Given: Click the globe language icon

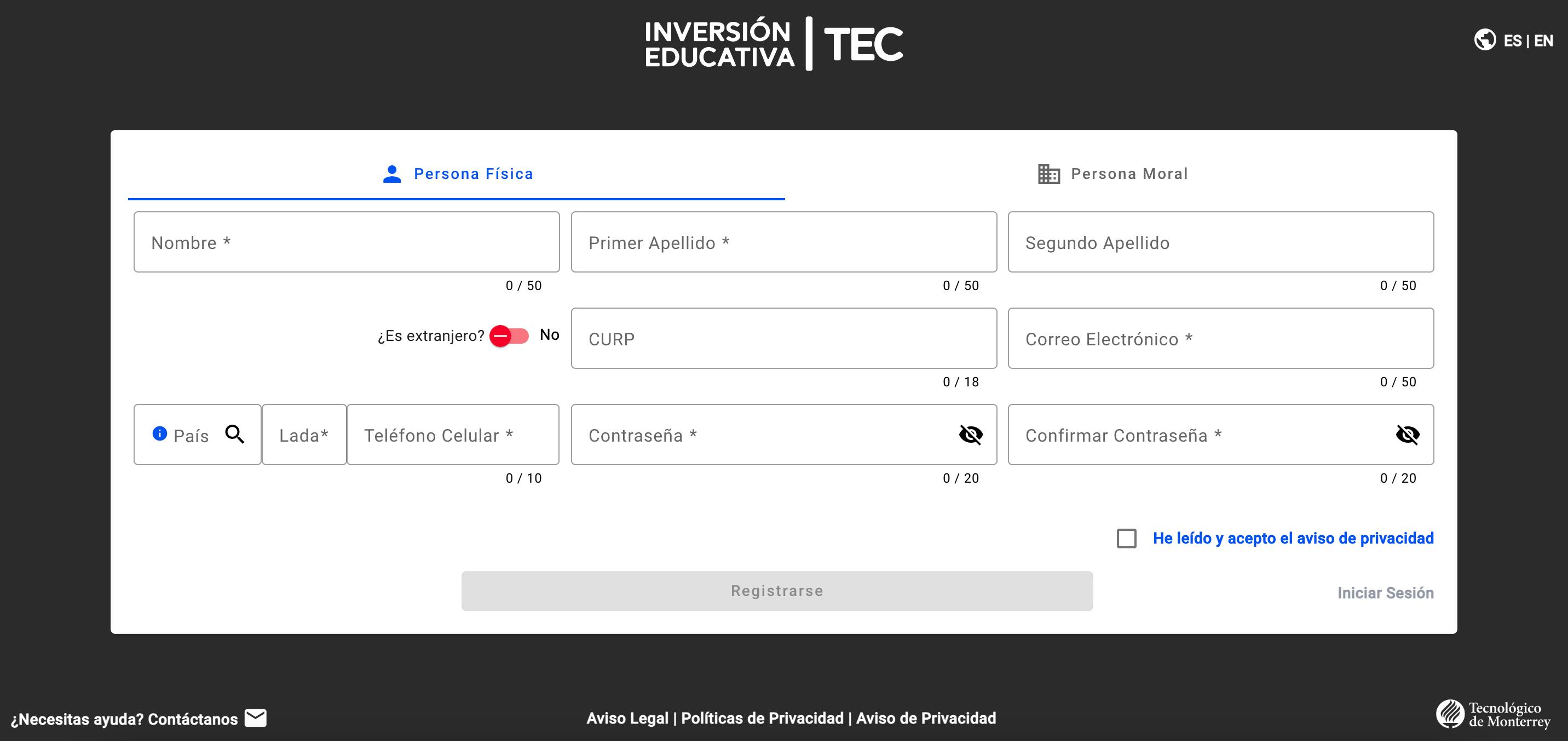Looking at the screenshot, I should (x=1485, y=40).
